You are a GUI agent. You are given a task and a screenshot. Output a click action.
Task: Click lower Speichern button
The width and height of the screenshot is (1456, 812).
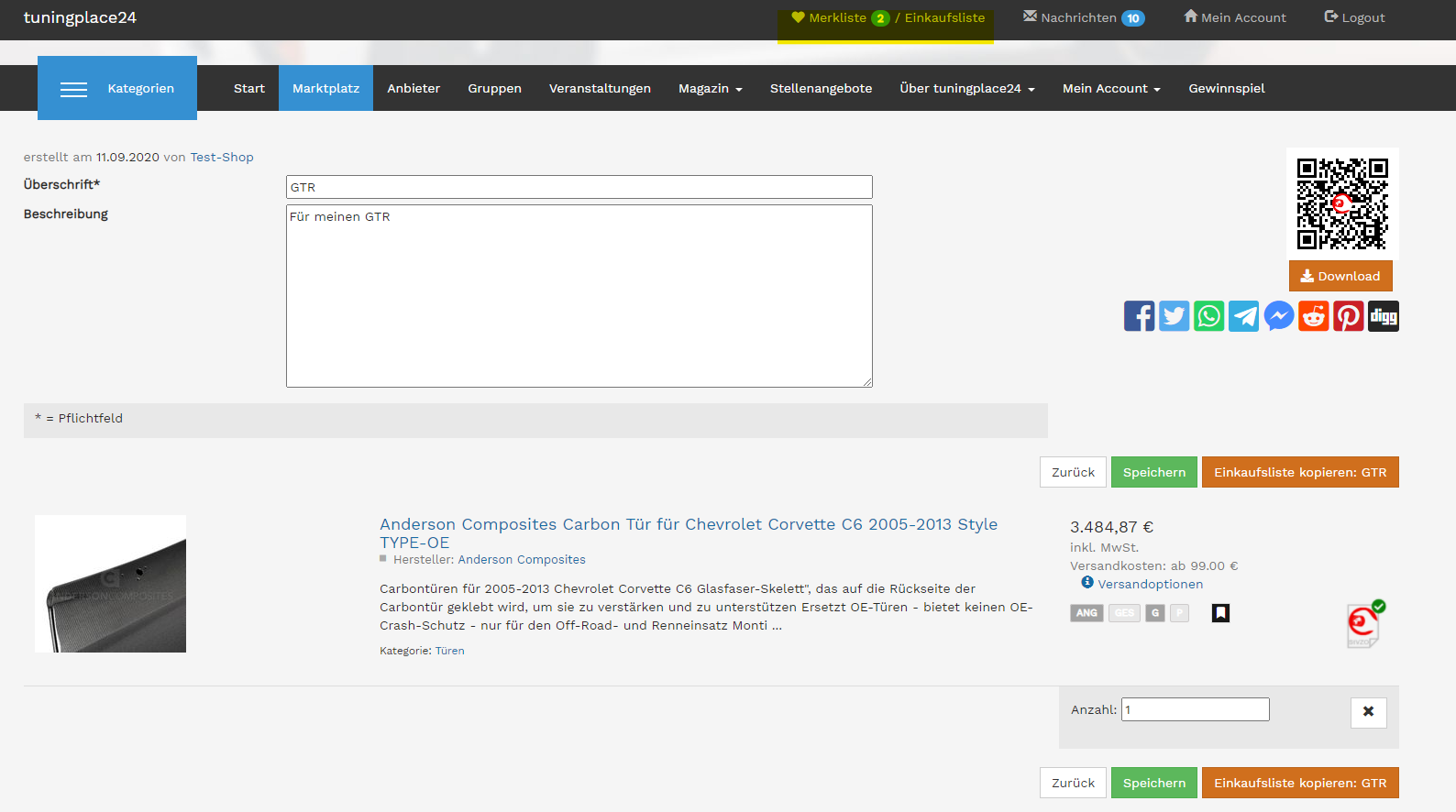(x=1154, y=783)
